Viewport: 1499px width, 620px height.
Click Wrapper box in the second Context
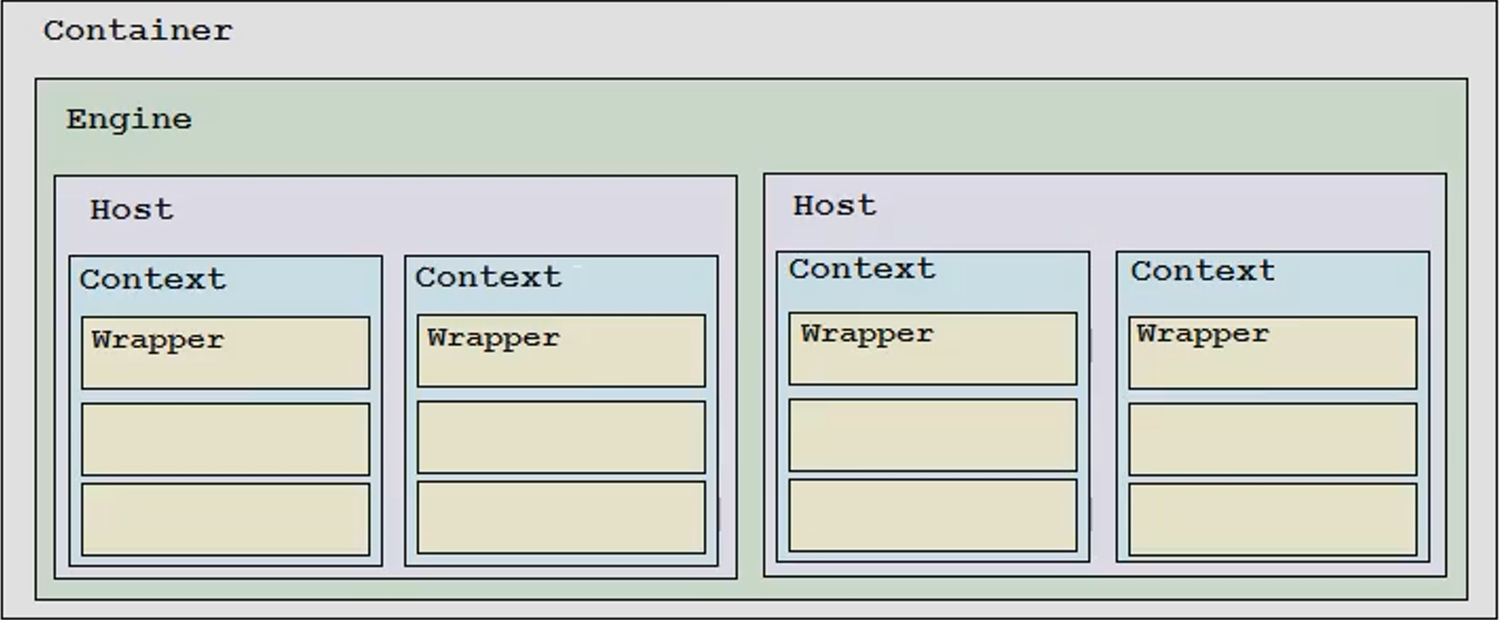[561, 351]
